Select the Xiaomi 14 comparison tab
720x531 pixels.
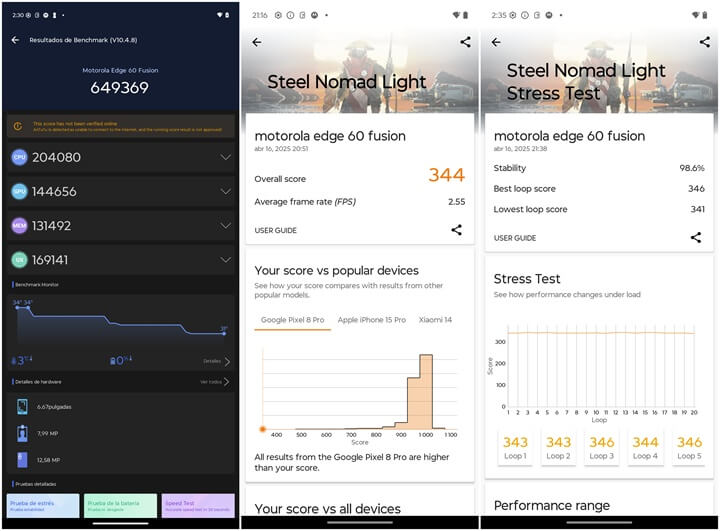click(x=435, y=320)
